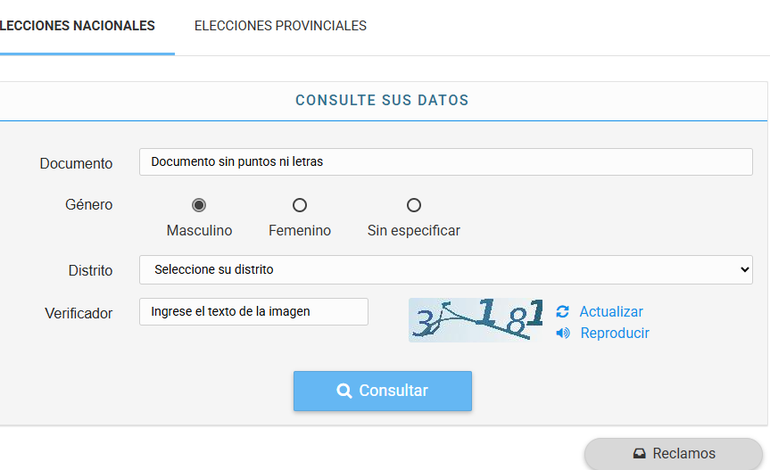Click the Verificador captcha text field
The image size is (770, 470).
pyautogui.click(x=254, y=311)
